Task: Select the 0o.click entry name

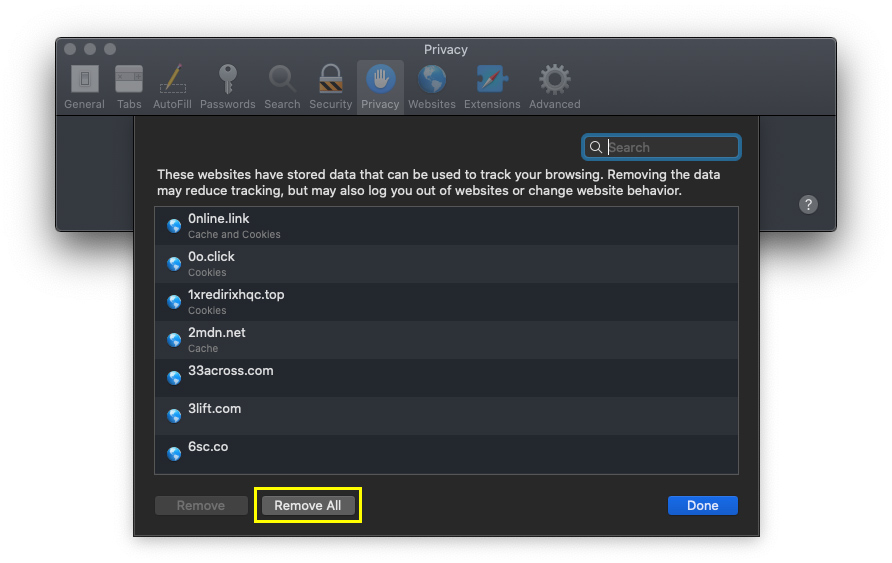Action: coord(211,257)
